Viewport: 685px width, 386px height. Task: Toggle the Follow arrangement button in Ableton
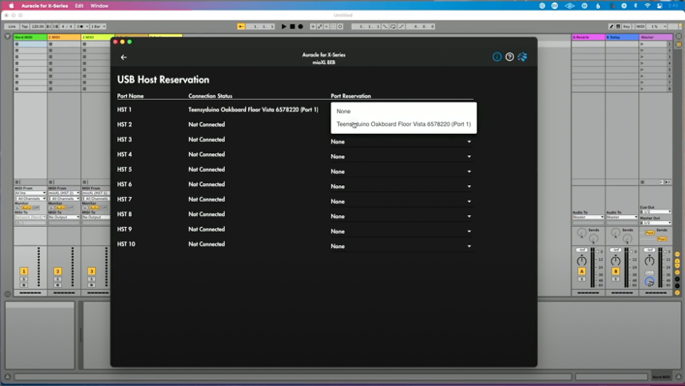(x=241, y=27)
